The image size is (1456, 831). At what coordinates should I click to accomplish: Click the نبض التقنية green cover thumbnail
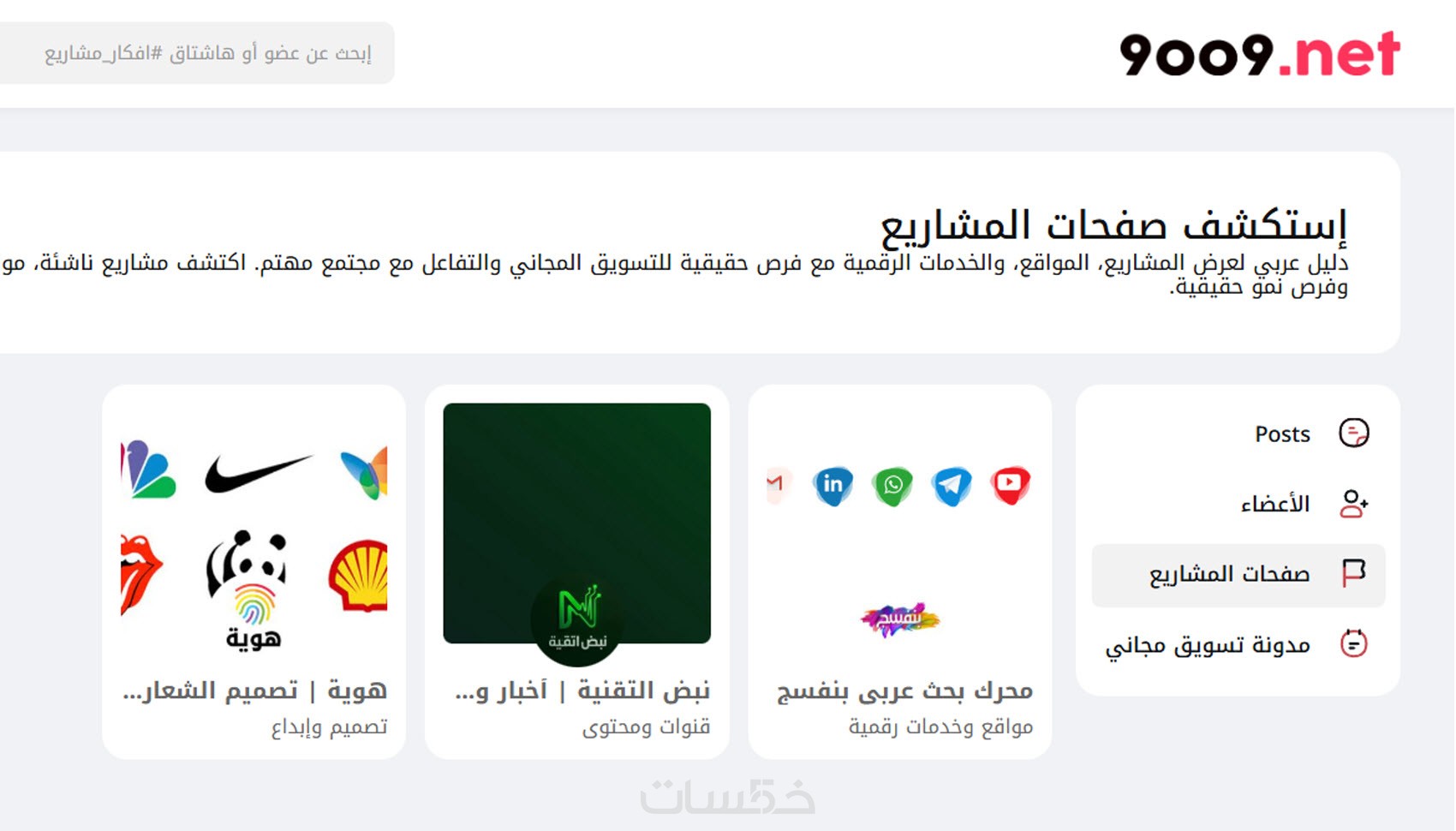[x=577, y=523]
